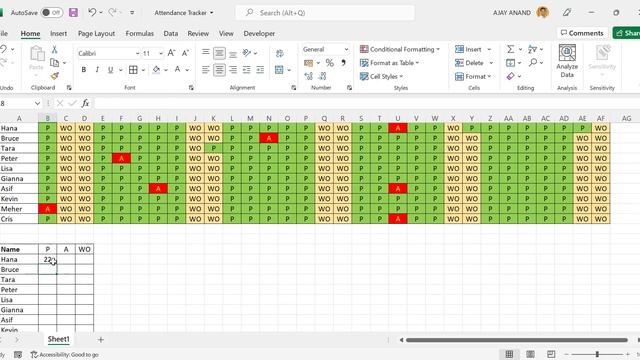Click Increase Decimal icon
The image size is (640, 360).
309,76
